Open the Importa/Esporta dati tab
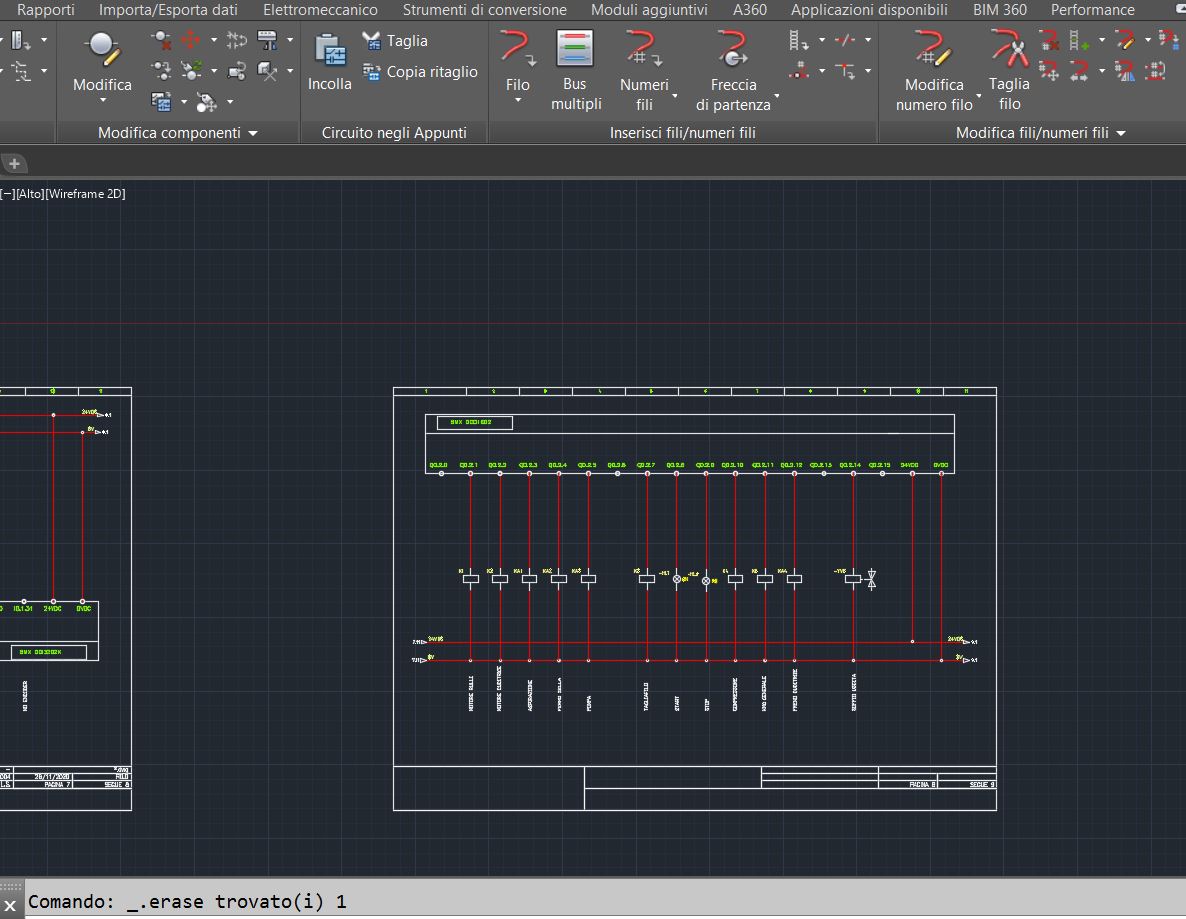The image size is (1186, 919). [168, 10]
